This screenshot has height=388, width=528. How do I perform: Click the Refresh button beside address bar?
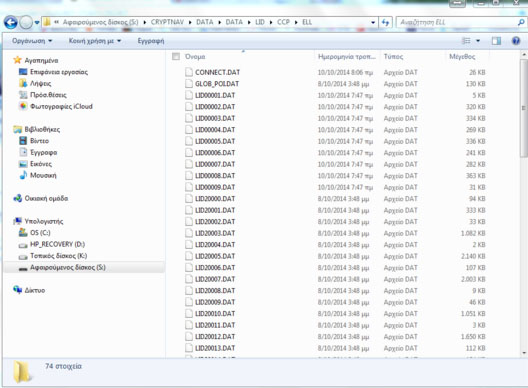coord(385,23)
